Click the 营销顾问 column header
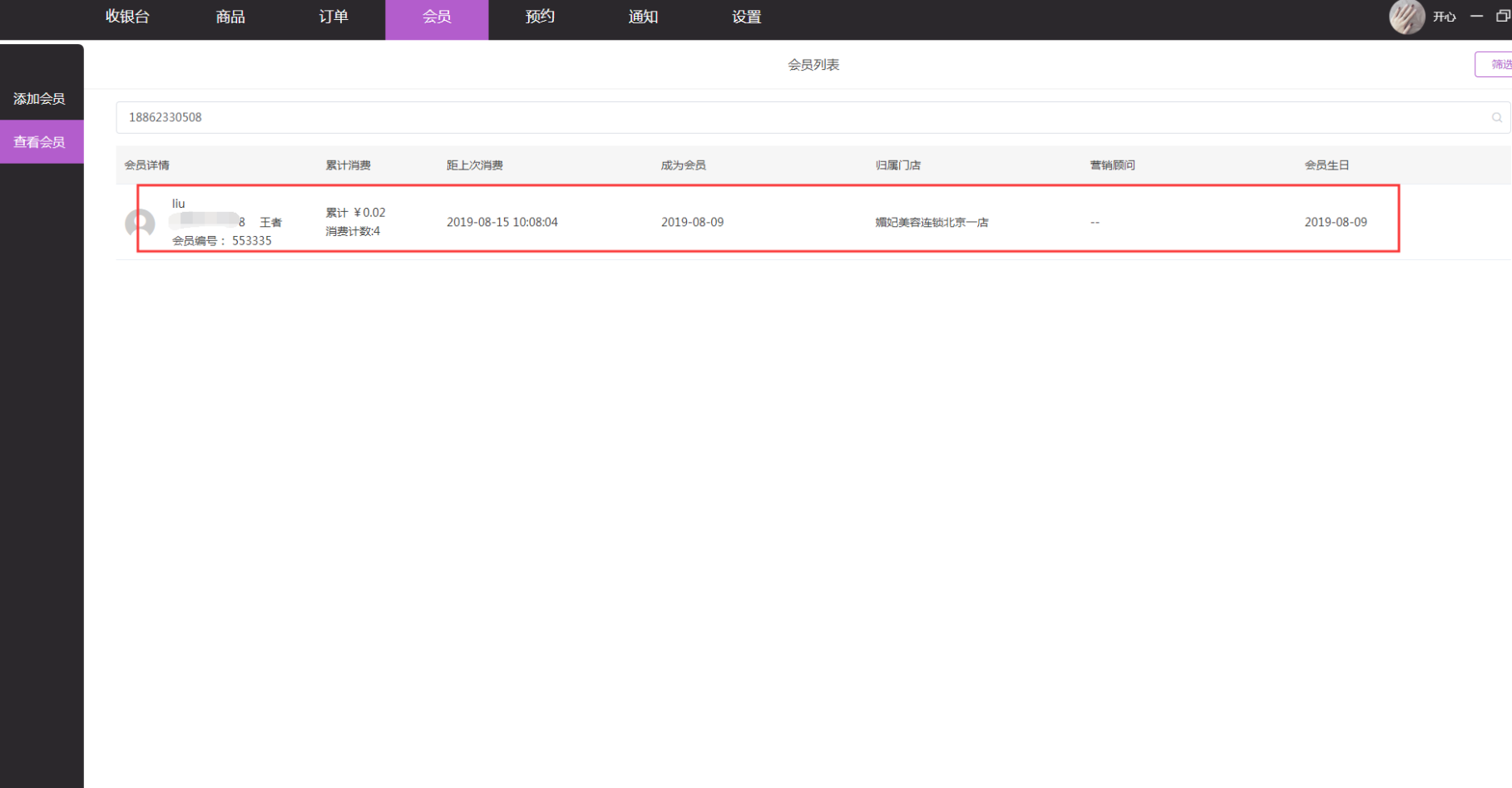 [x=1113, y=165]
